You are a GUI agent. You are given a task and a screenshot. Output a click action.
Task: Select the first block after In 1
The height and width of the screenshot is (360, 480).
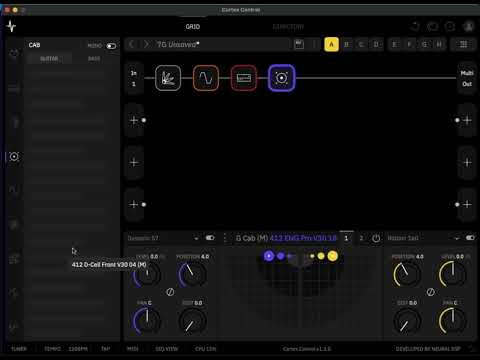(x=168, y=78)
